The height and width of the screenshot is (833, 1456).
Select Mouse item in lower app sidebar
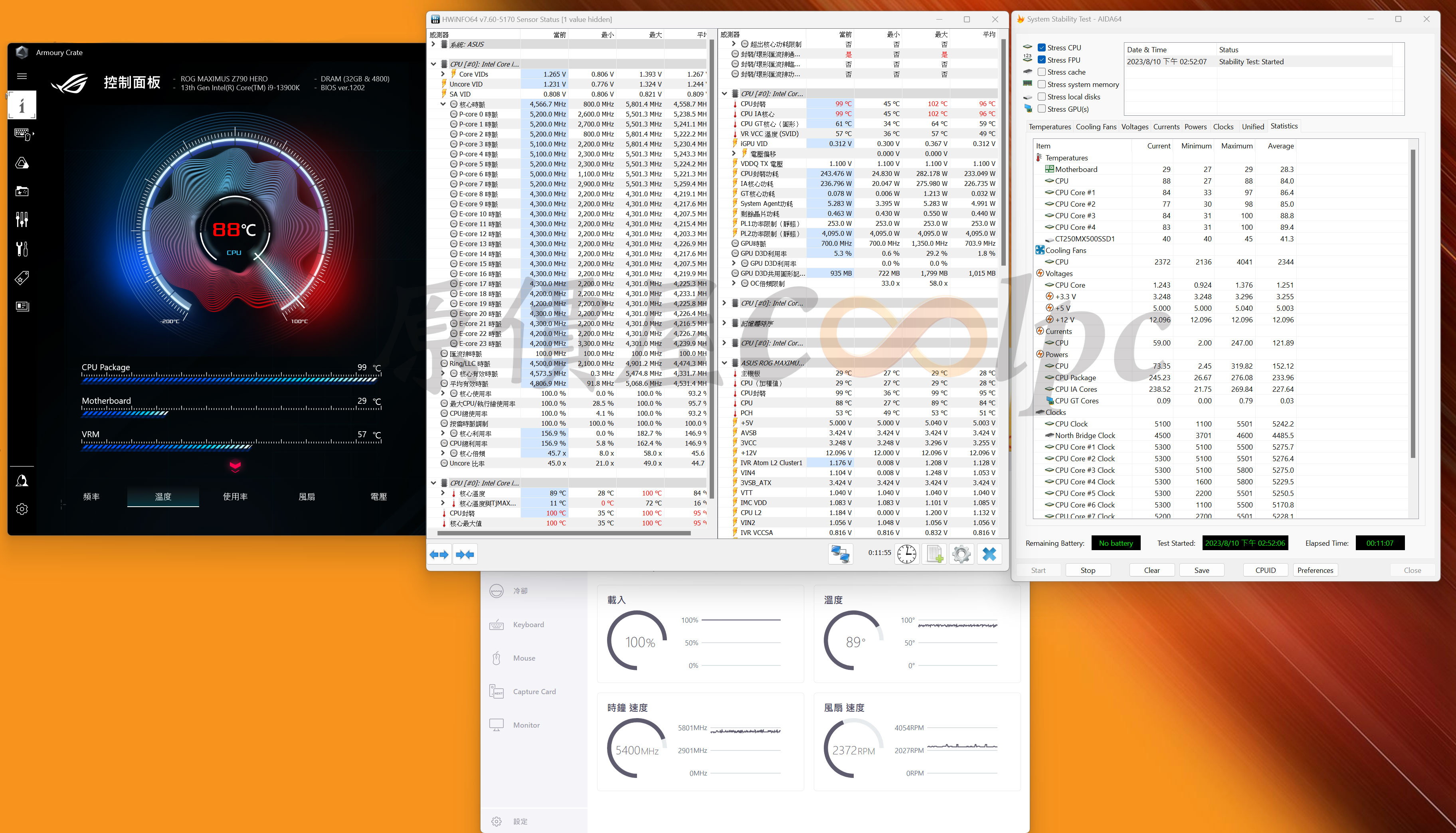coord(513,659)
